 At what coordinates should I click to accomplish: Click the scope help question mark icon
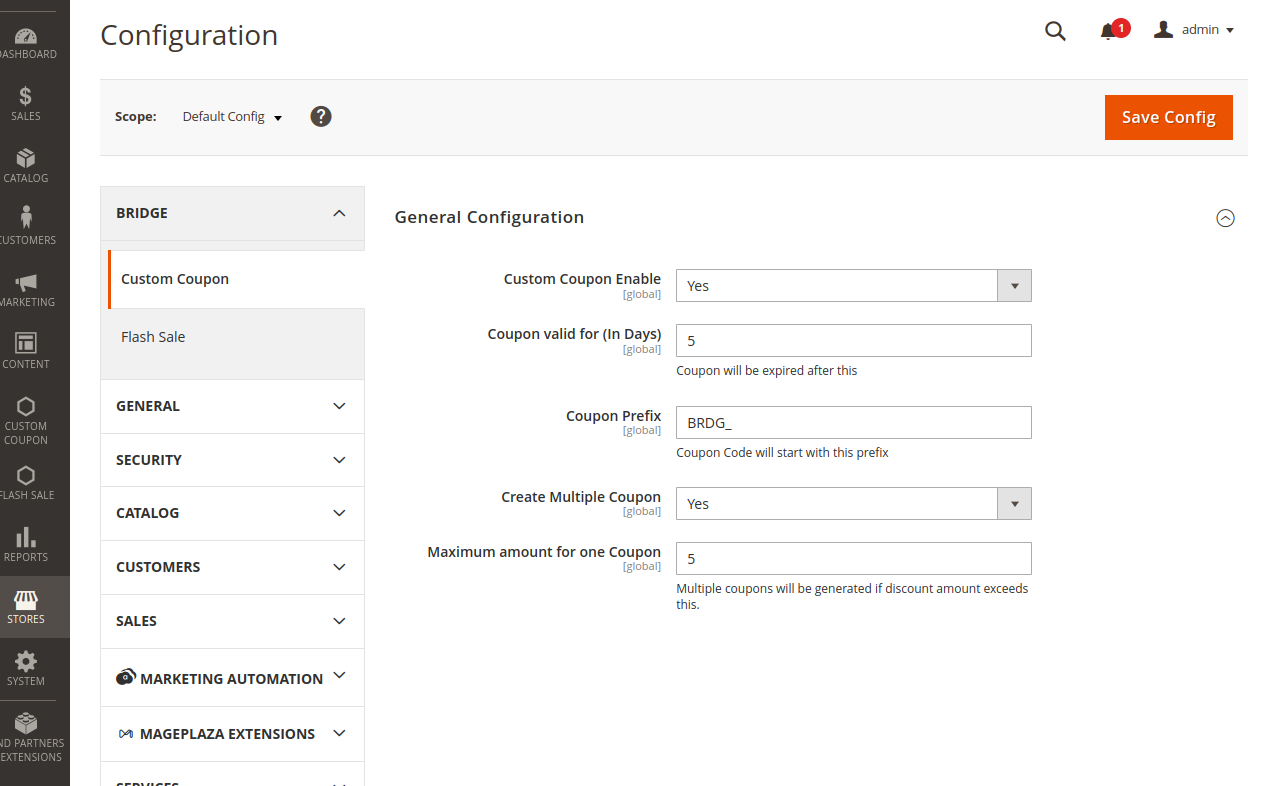(320, 117)
